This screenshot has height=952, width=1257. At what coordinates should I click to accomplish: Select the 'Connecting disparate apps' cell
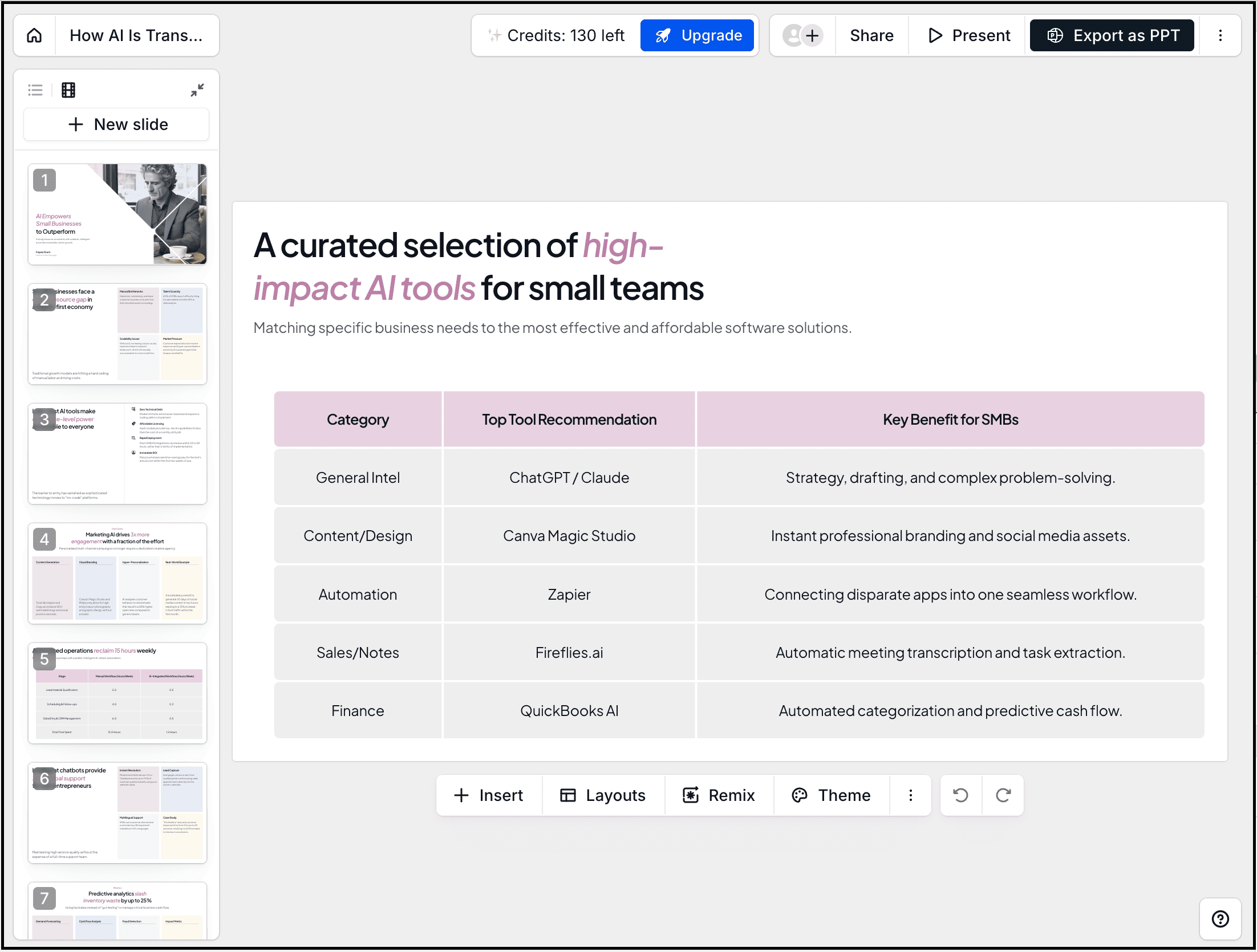951,595
